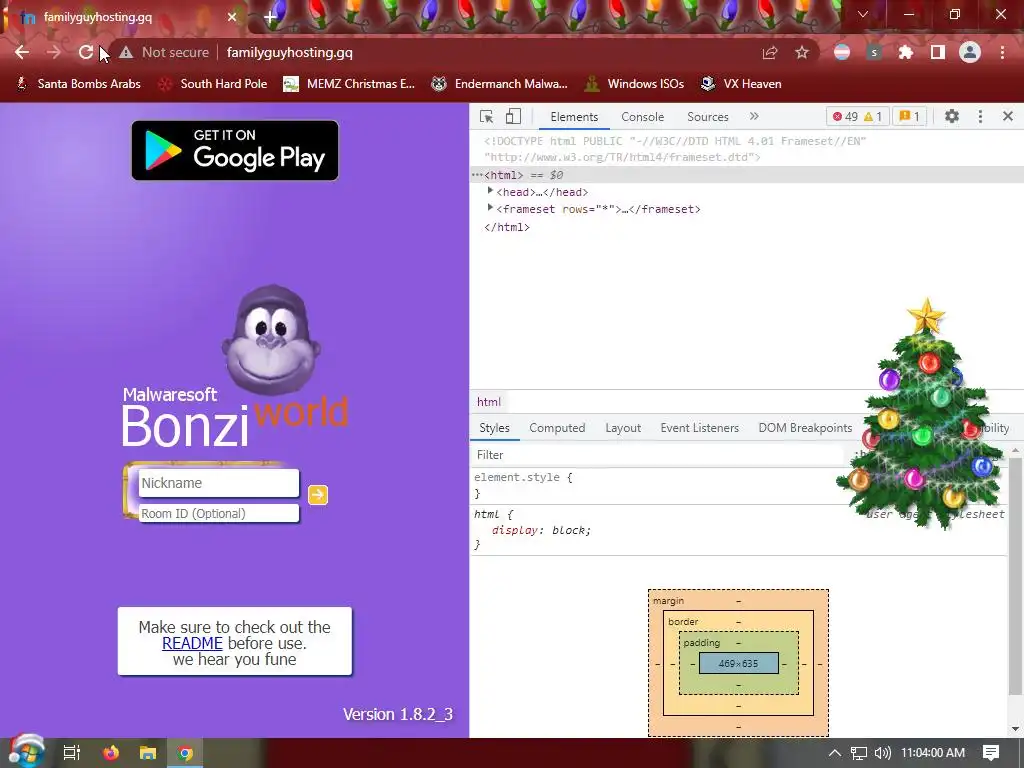This screenshot has width=1024, height=768.
Task: Click the display: block style value
Action: point(571,530)
